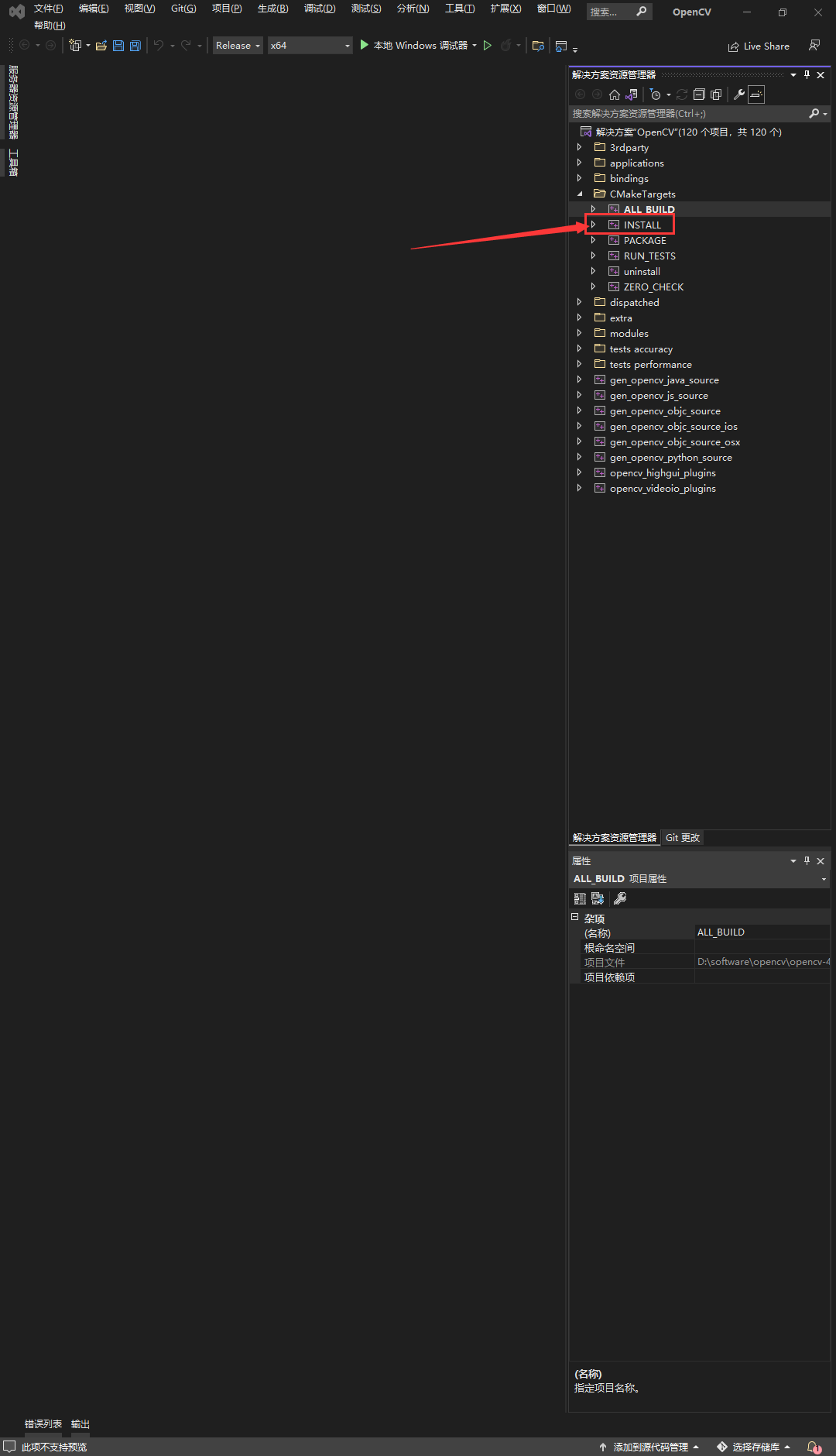Open the 服务器资源管理器 side tab
This screenshot has height=1456, width=836.
[x=13, y=101]
